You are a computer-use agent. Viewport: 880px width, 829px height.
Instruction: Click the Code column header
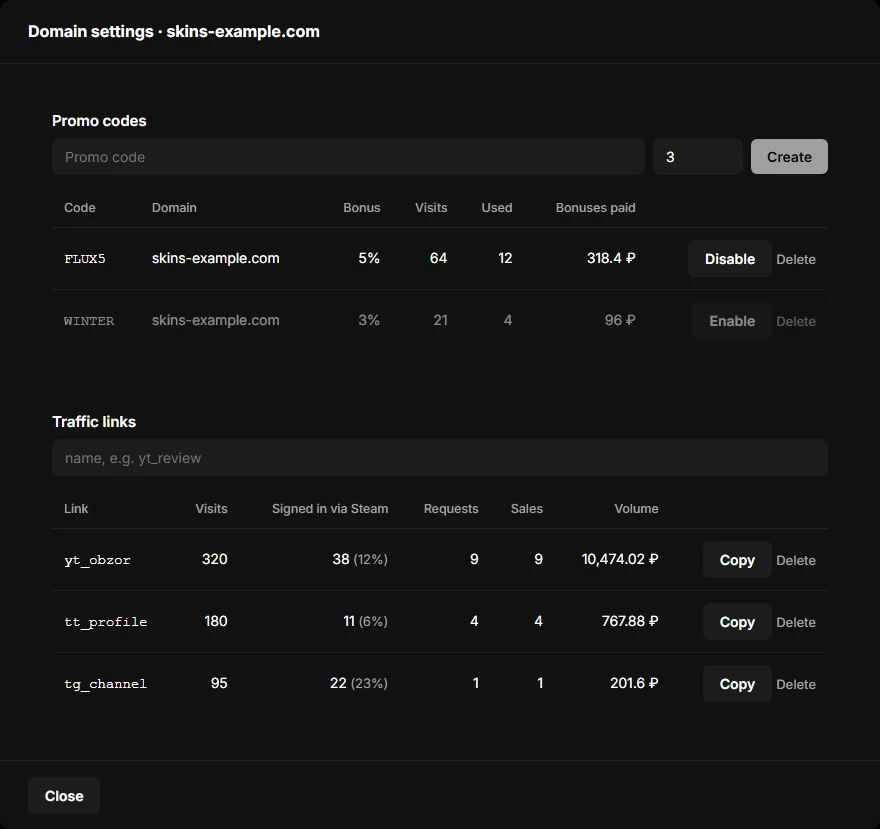click(x=80, y=208)
